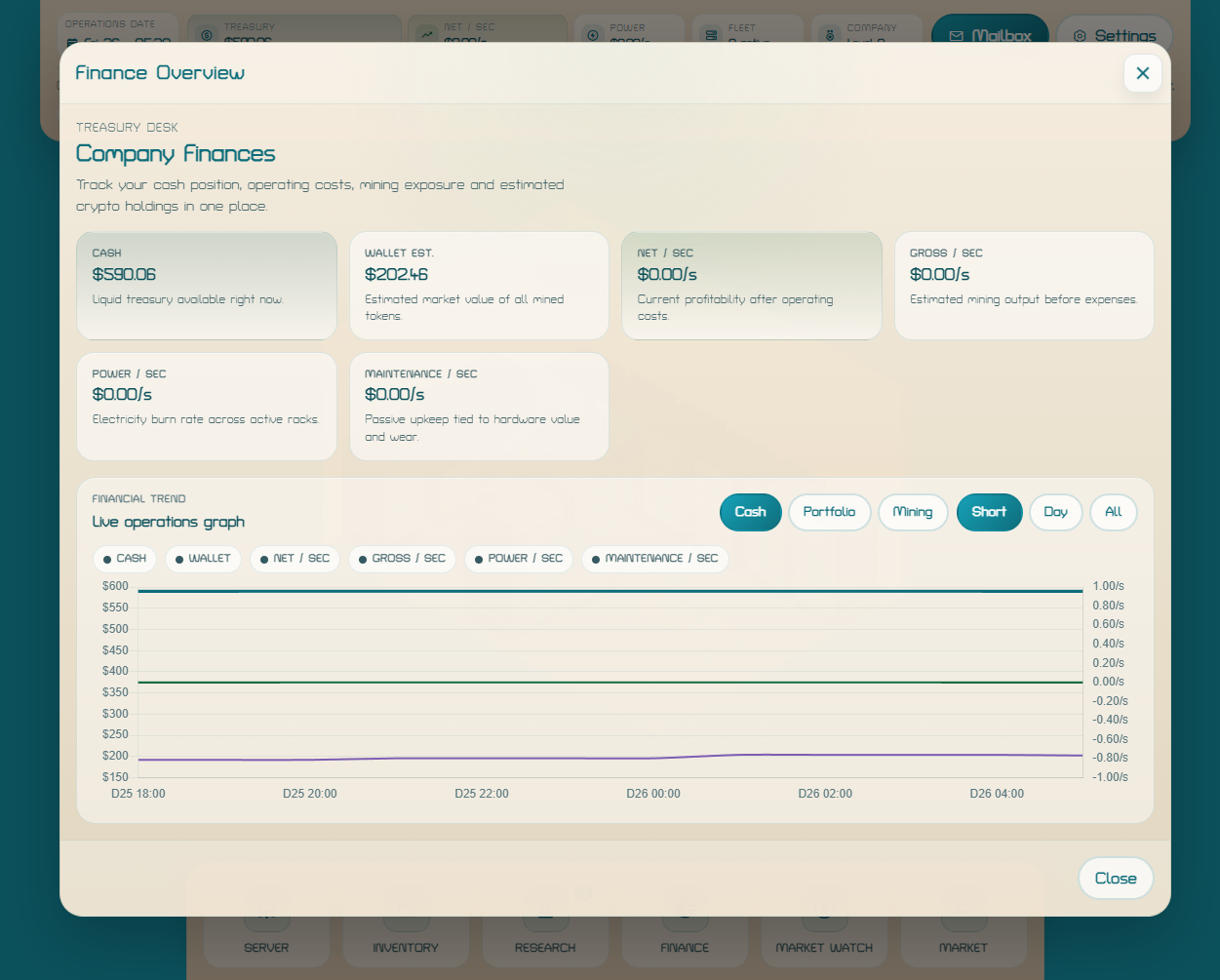This screenshot has height=980, width=1220.
Task: Switch the graph to Cash view
Action: click(751, 512)
